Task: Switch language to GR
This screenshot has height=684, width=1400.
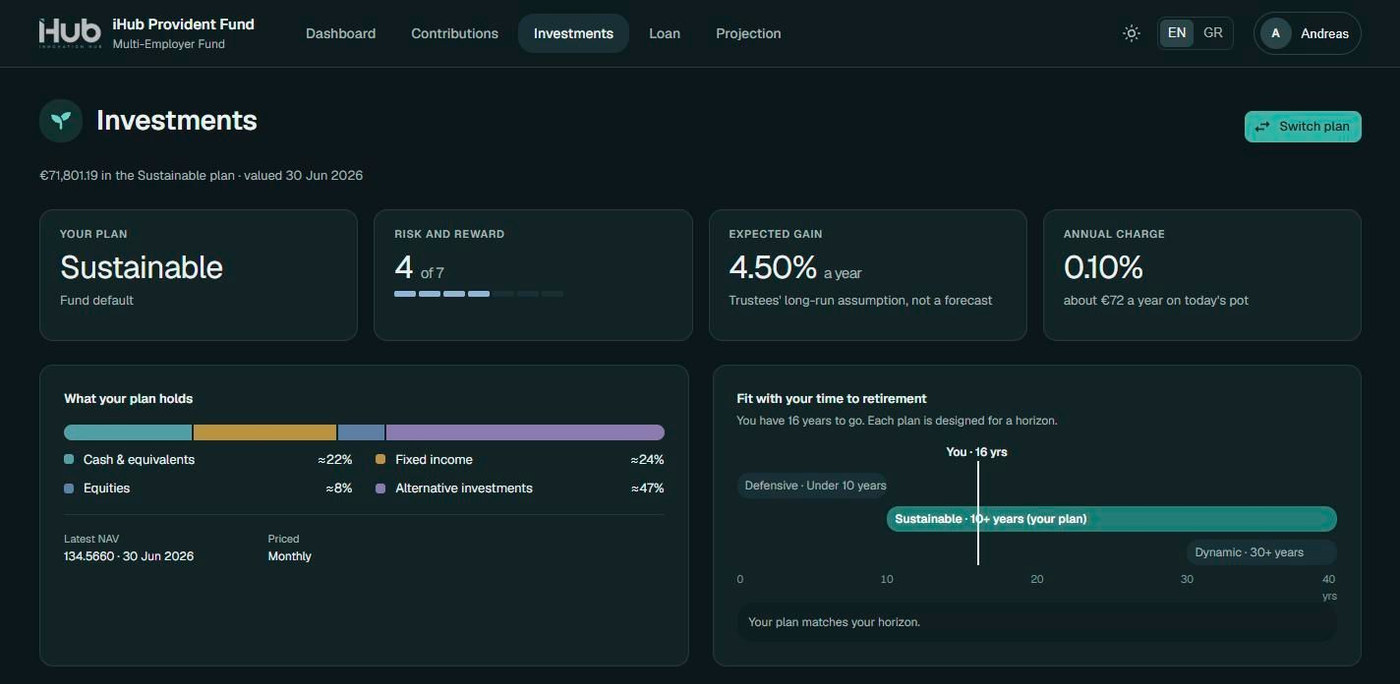Action: (1213, 33)
